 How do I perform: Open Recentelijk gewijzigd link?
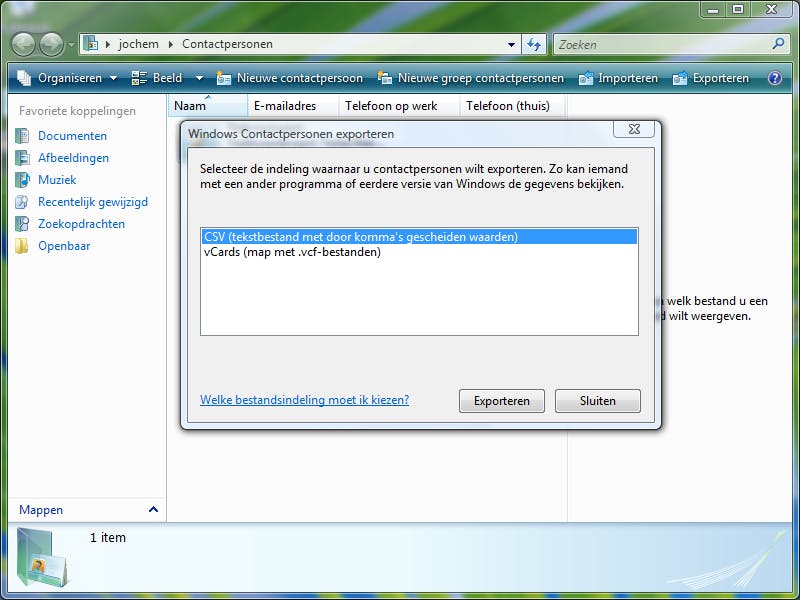pyautogui.click(x=93, y=202)
